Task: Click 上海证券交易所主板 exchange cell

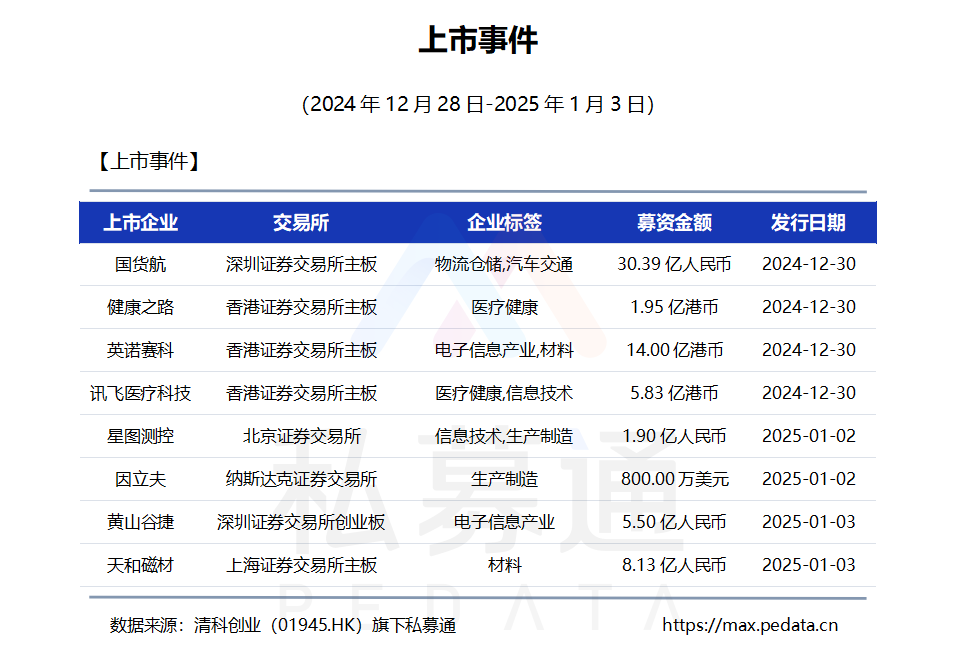Action: (x=302, y=566)
